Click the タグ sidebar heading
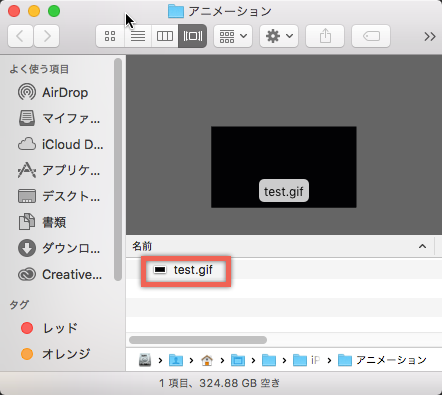This screenshot has height=395, width=442. [19, 304]
